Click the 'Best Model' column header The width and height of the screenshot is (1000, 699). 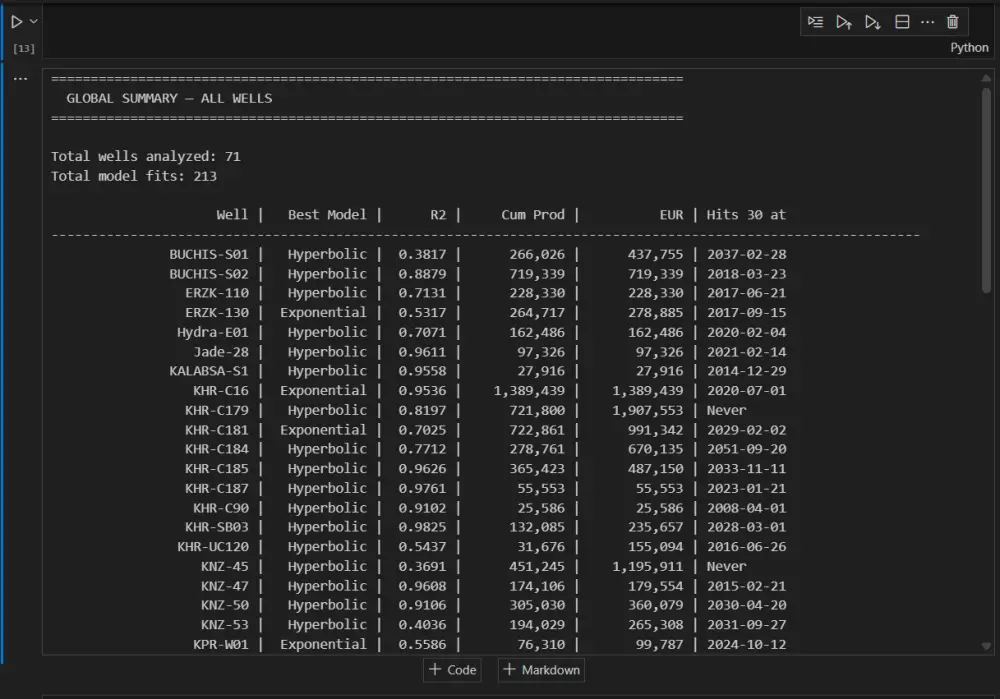pyautogui.click(x=327, y=215)
